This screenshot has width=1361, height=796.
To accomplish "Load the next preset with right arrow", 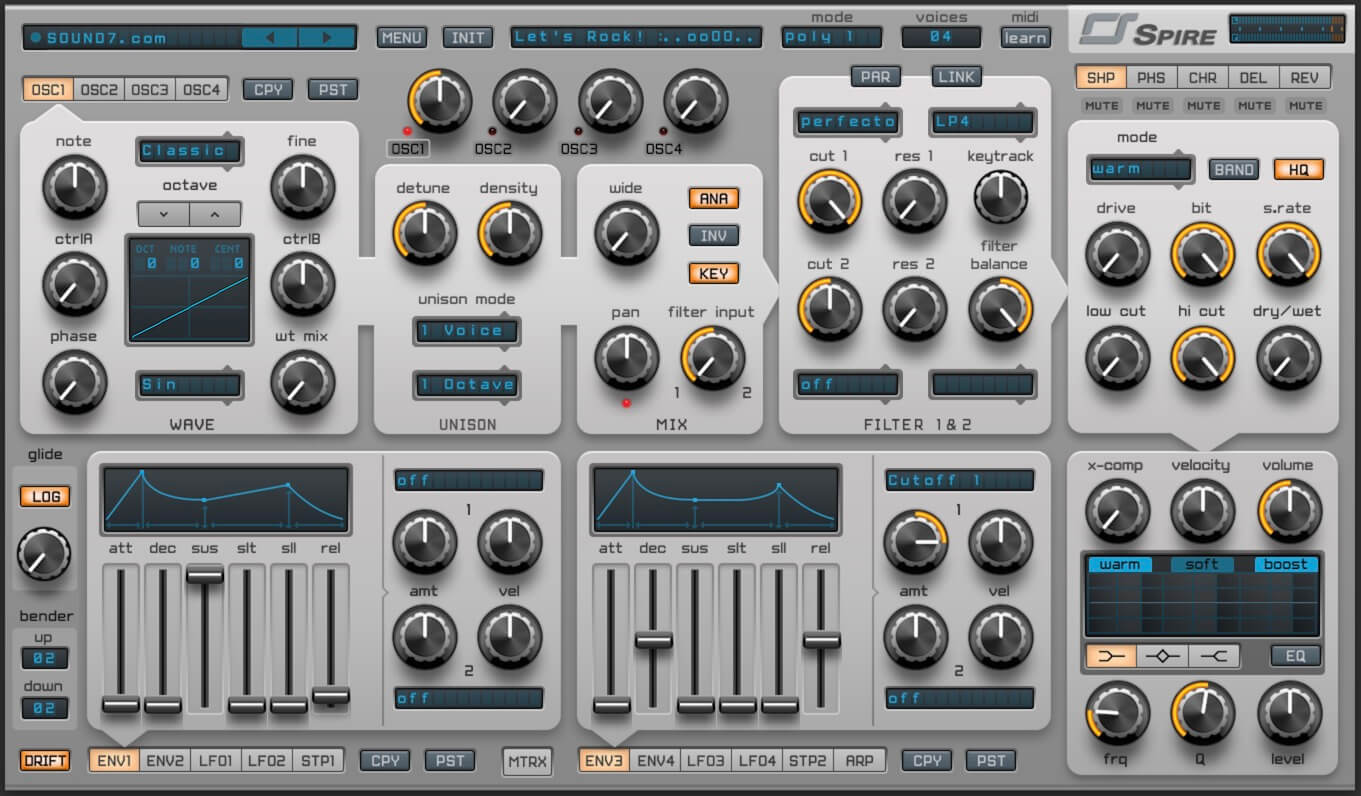I will pos(326,38).
